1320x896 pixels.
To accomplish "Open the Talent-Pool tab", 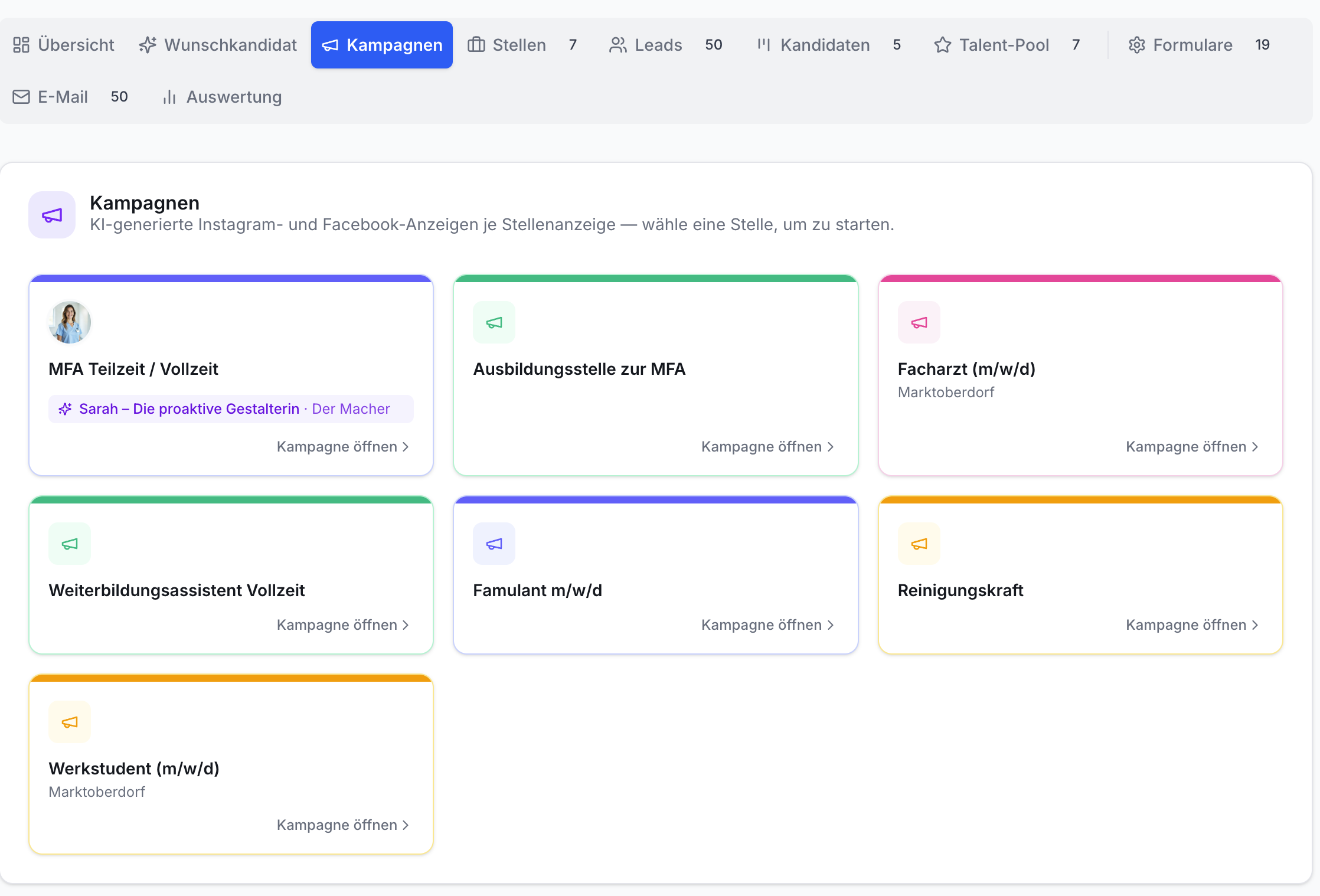I will (1008, 45).
